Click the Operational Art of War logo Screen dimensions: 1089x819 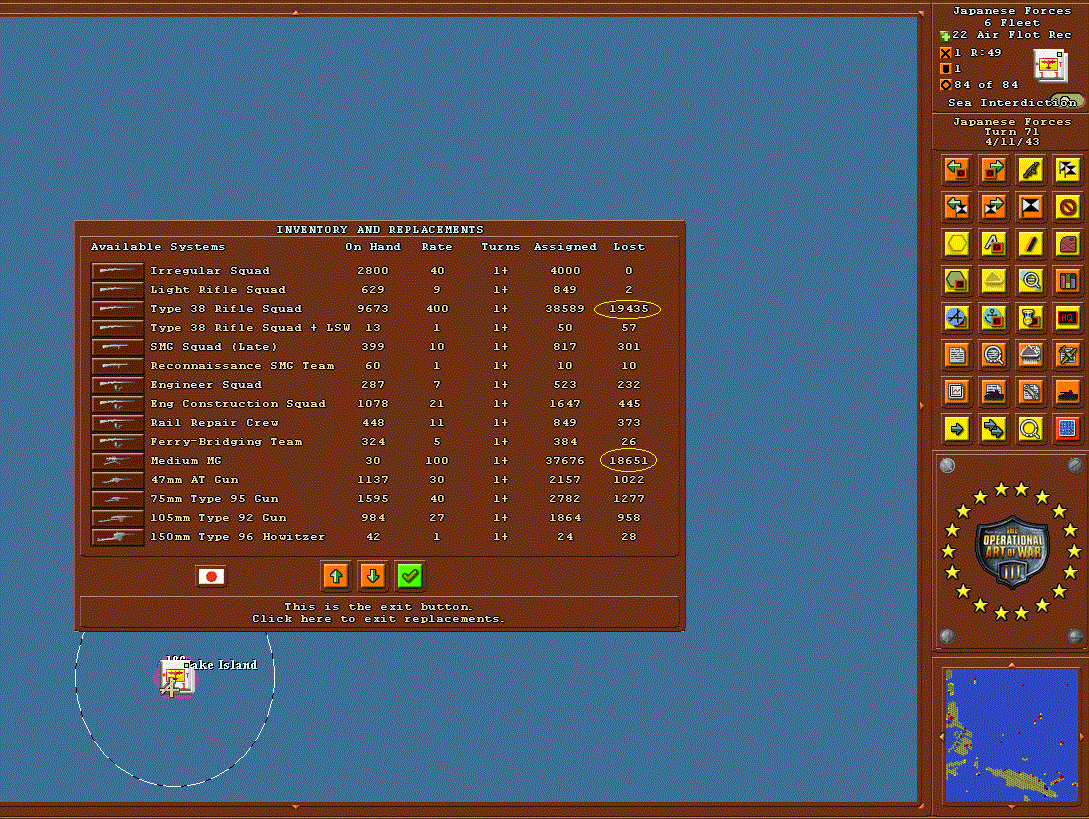click(1013, 552)
